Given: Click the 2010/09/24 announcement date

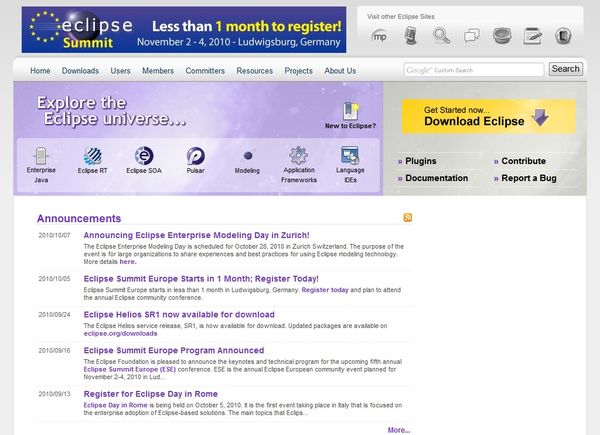Looking at the screenshot, I should [54, 315].
